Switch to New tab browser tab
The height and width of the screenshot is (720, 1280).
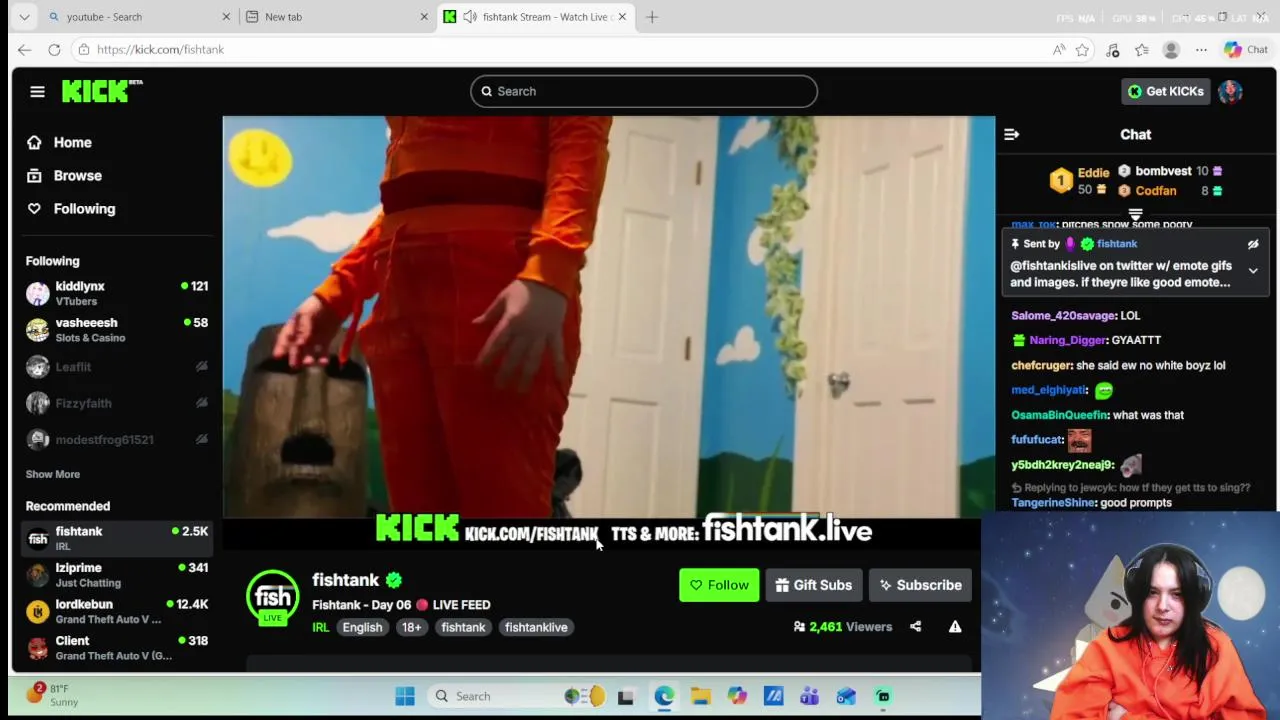point(335,17)
